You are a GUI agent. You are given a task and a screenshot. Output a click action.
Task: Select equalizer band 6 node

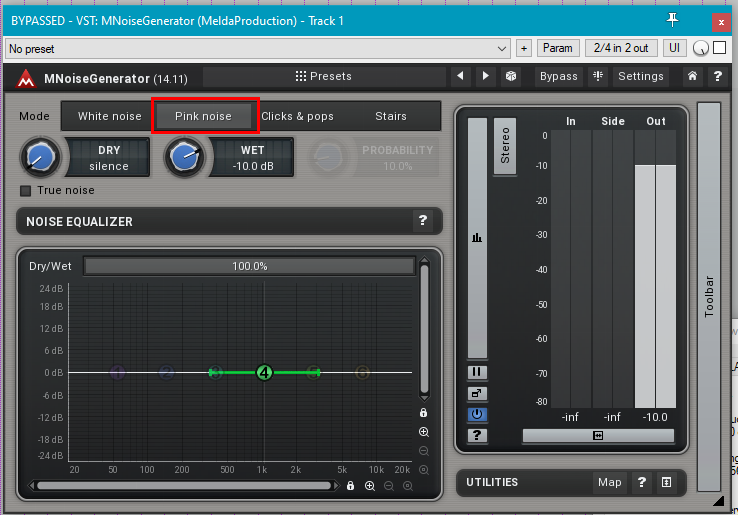click(x=362, y=372)
